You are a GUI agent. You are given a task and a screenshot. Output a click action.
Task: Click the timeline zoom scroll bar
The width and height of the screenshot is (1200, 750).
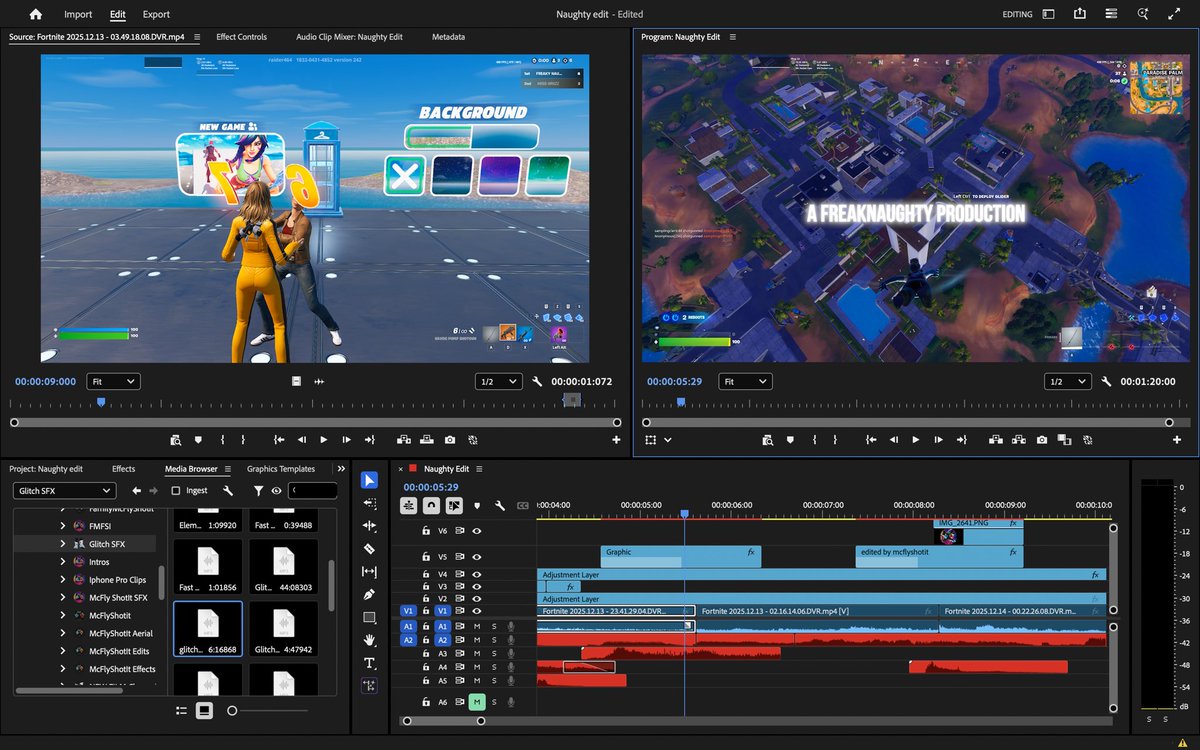click(443, 720)
